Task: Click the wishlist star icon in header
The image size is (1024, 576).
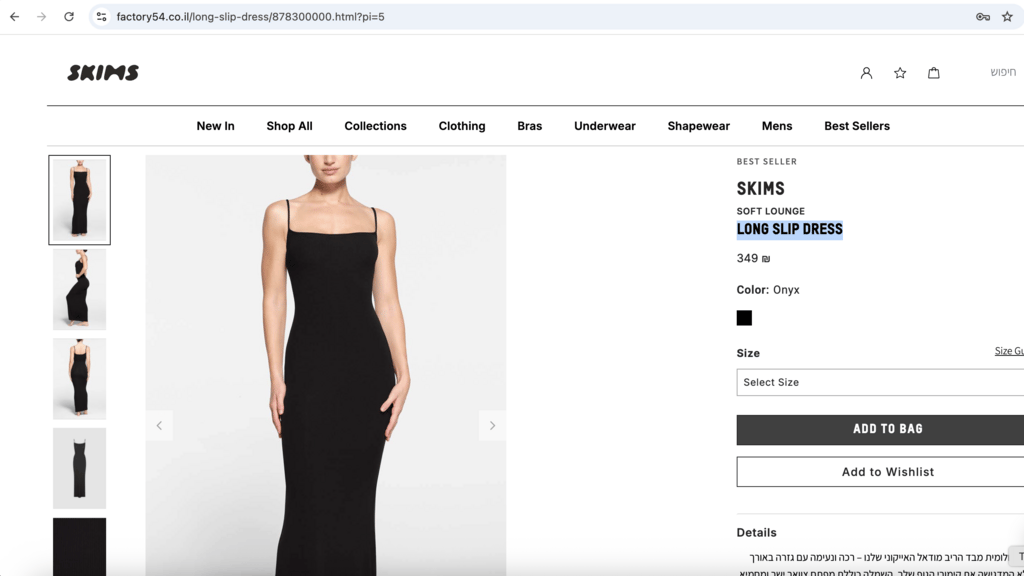Action: [900, 73]
